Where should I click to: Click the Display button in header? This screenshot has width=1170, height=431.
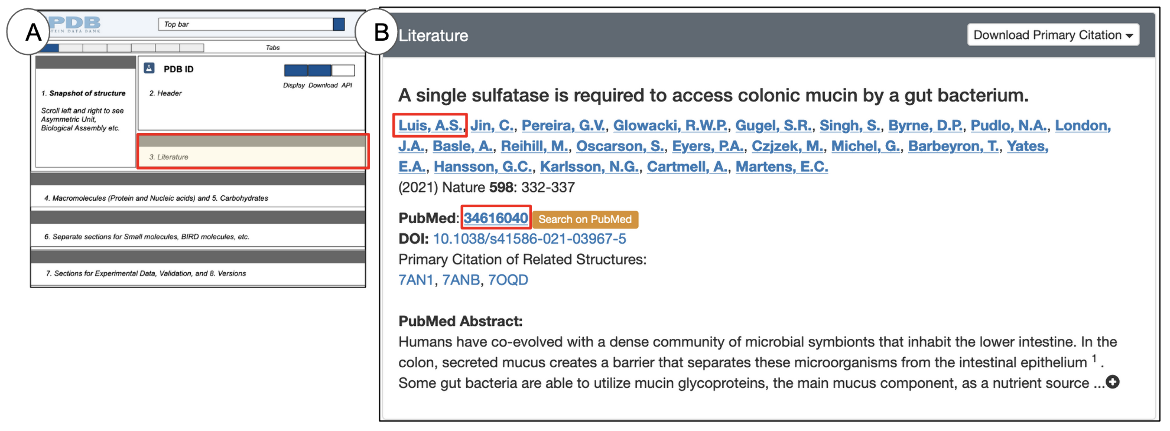pyautogui.click(x=295, y=71)
